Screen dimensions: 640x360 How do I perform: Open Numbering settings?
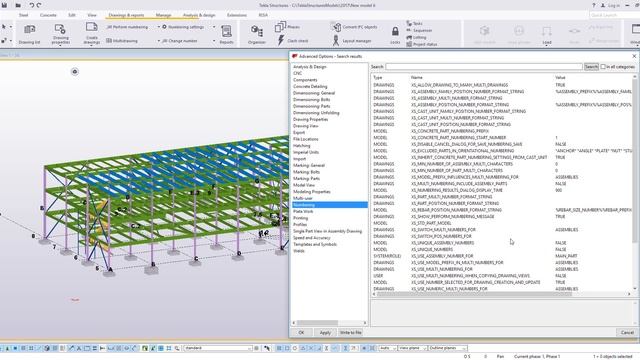point(183,27)
